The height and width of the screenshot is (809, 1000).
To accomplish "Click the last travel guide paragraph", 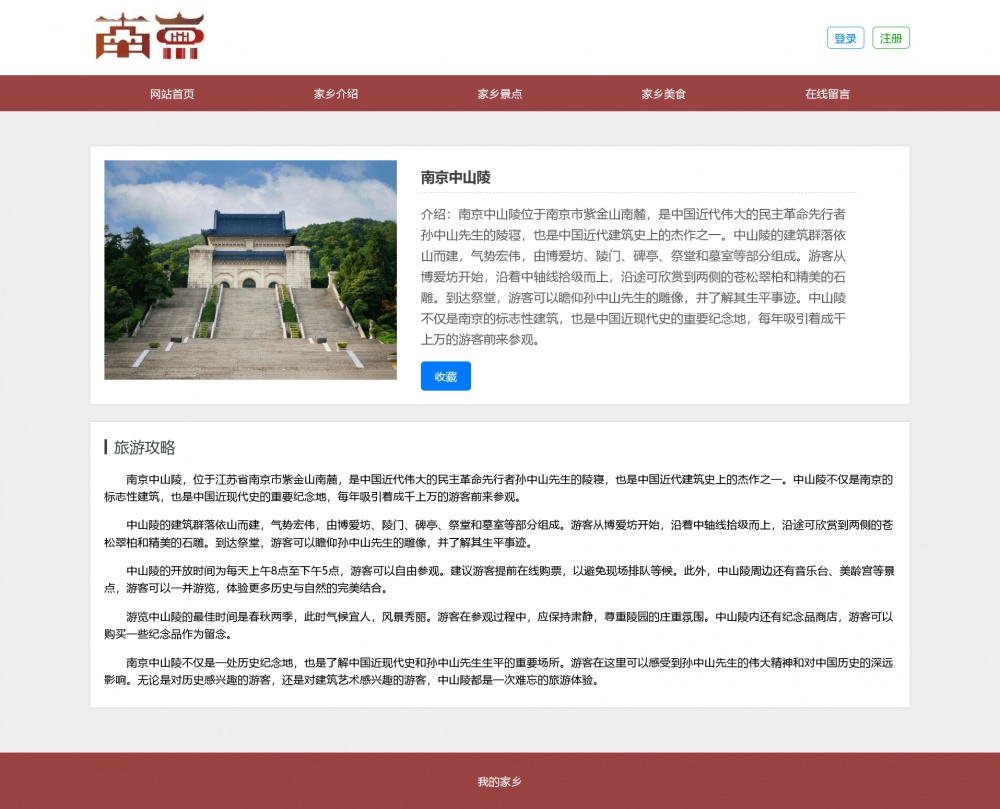I will coord(500,671).
